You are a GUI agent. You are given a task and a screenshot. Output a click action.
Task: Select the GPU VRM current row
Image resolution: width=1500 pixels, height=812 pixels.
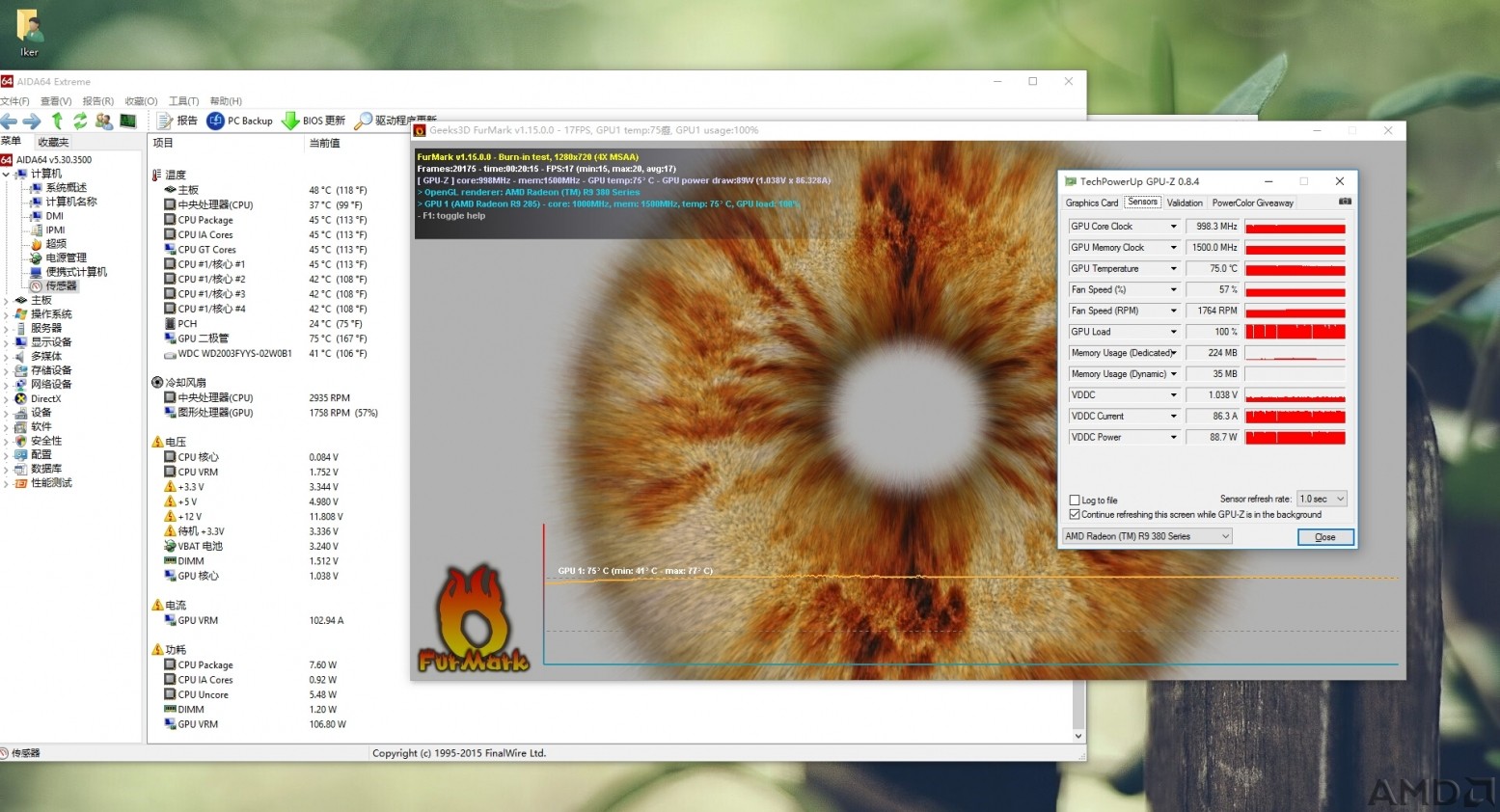[x=254, y=620]
